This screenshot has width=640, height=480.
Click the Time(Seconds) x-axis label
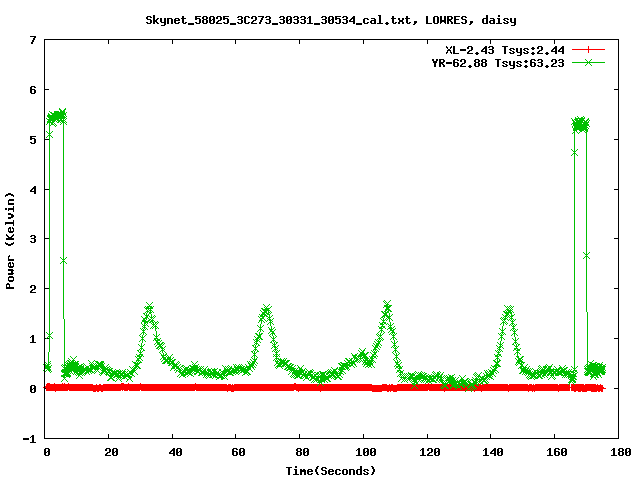[x=330, y=471]
